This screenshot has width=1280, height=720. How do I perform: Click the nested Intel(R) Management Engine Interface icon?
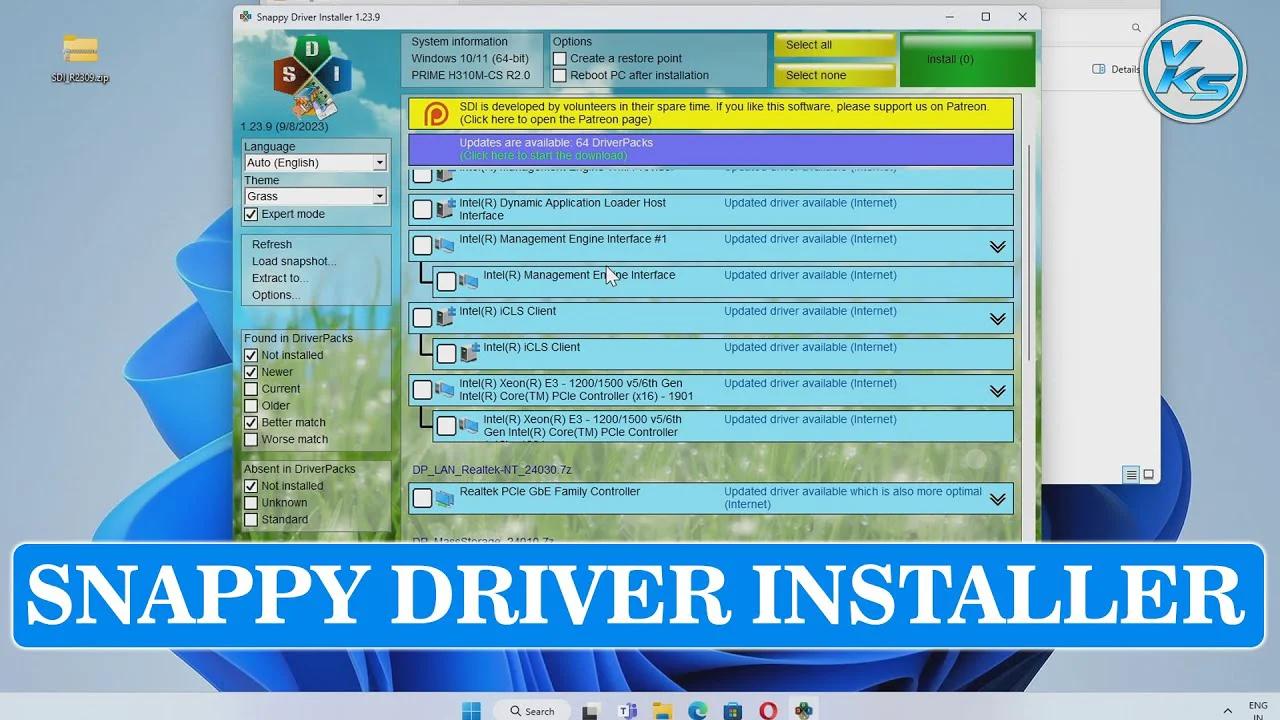(x=469, y=281)
